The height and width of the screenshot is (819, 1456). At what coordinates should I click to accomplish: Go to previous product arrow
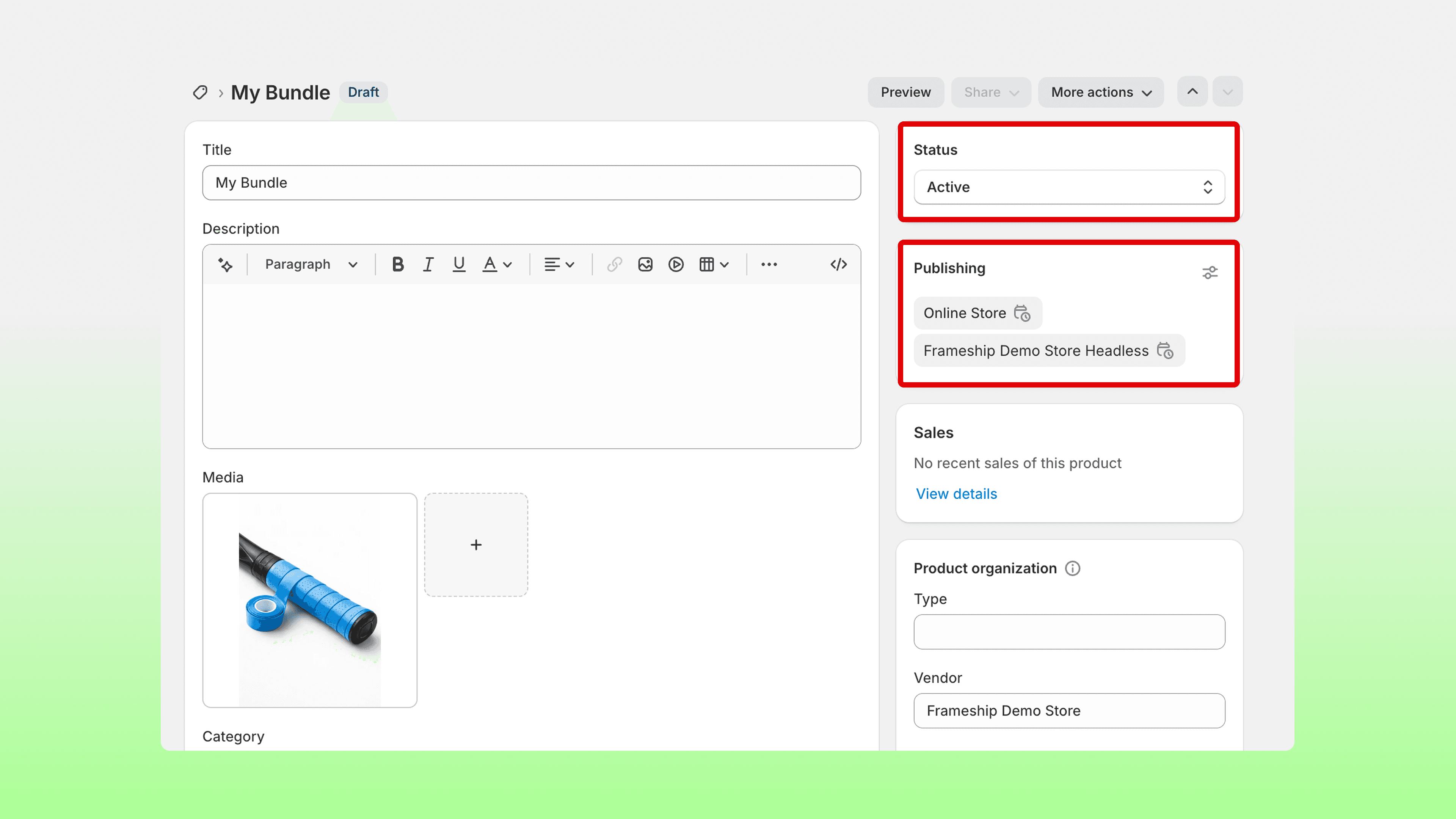[x=1192, y=91]
